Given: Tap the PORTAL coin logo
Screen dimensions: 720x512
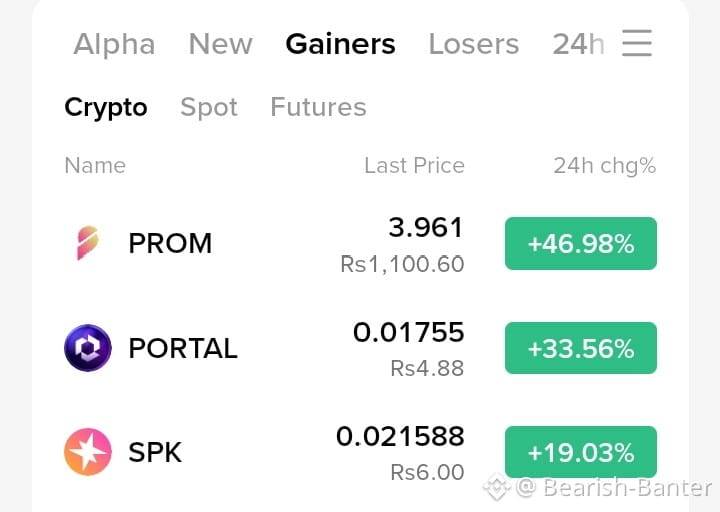Looking at the screenshot, I should [x=88, y=348].
